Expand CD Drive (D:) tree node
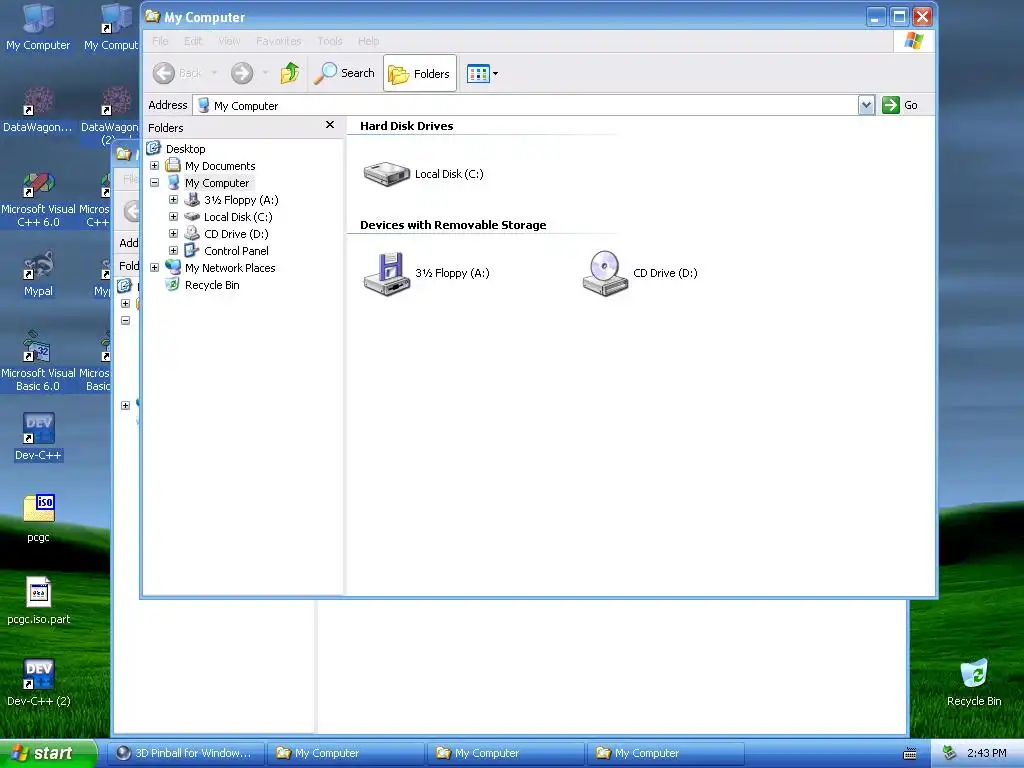This screenshot has width=1024, height=768. 174,234
